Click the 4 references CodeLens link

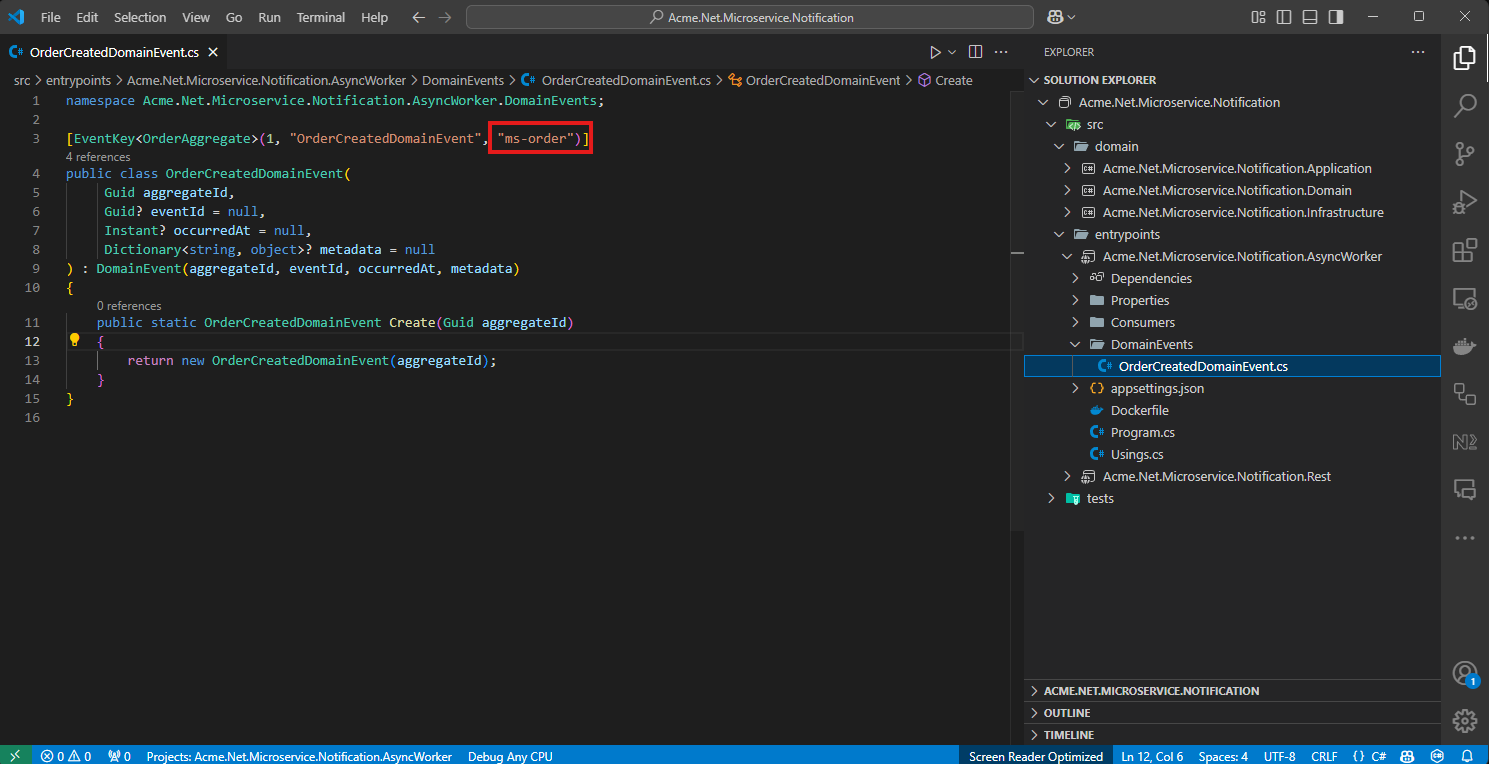click(x=98, y=157)
